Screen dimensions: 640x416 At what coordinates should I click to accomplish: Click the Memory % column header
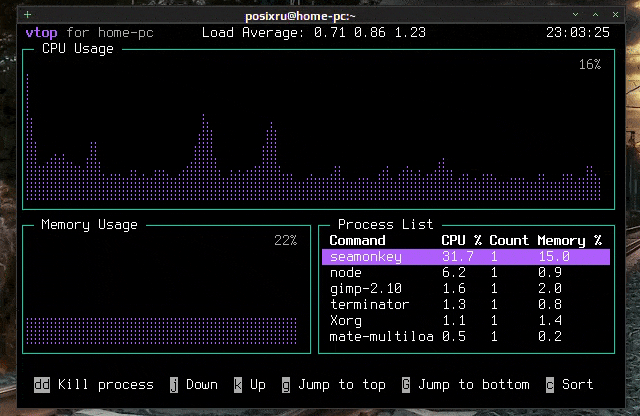(x=569, y=241)
